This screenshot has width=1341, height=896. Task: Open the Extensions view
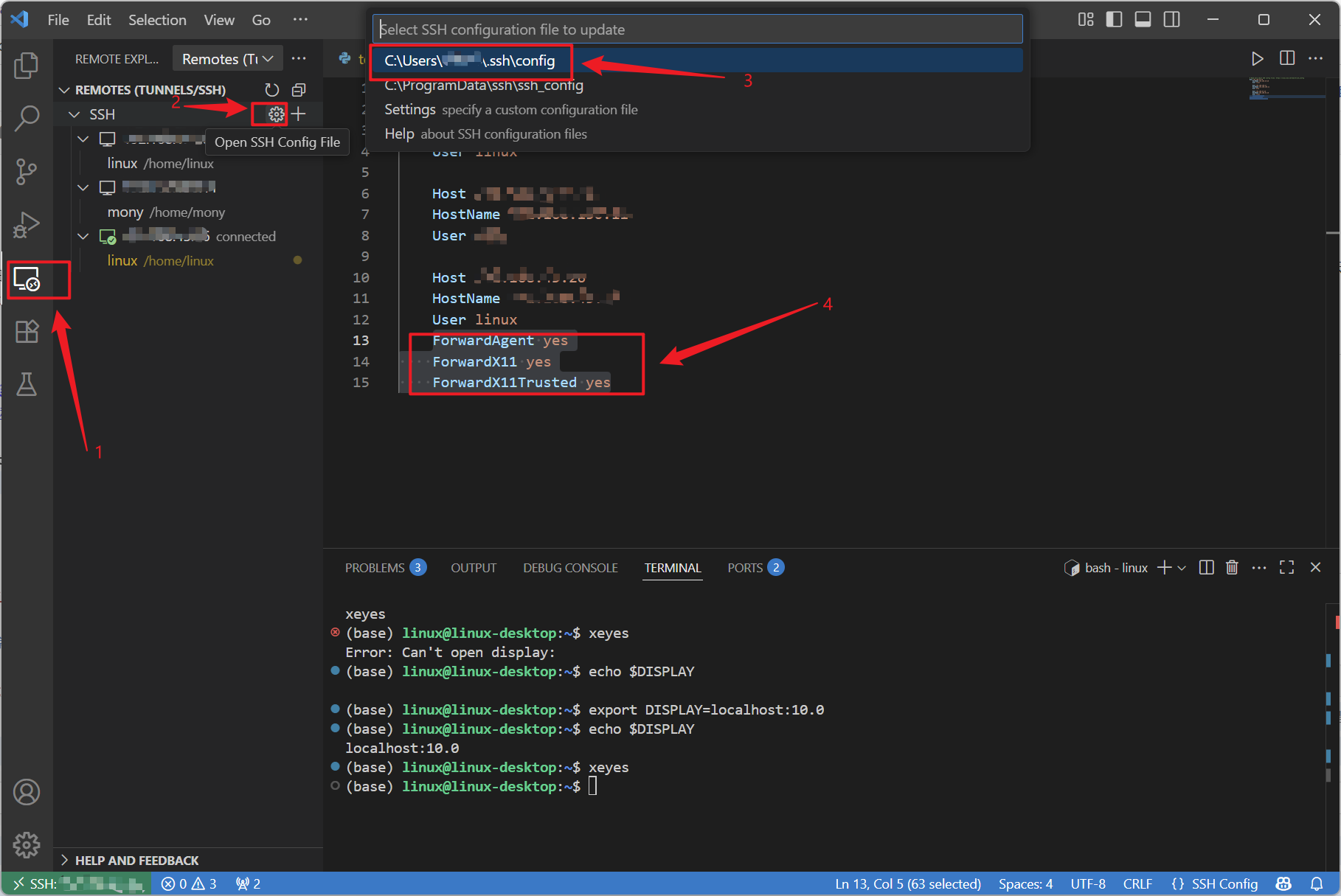[27, 331]
